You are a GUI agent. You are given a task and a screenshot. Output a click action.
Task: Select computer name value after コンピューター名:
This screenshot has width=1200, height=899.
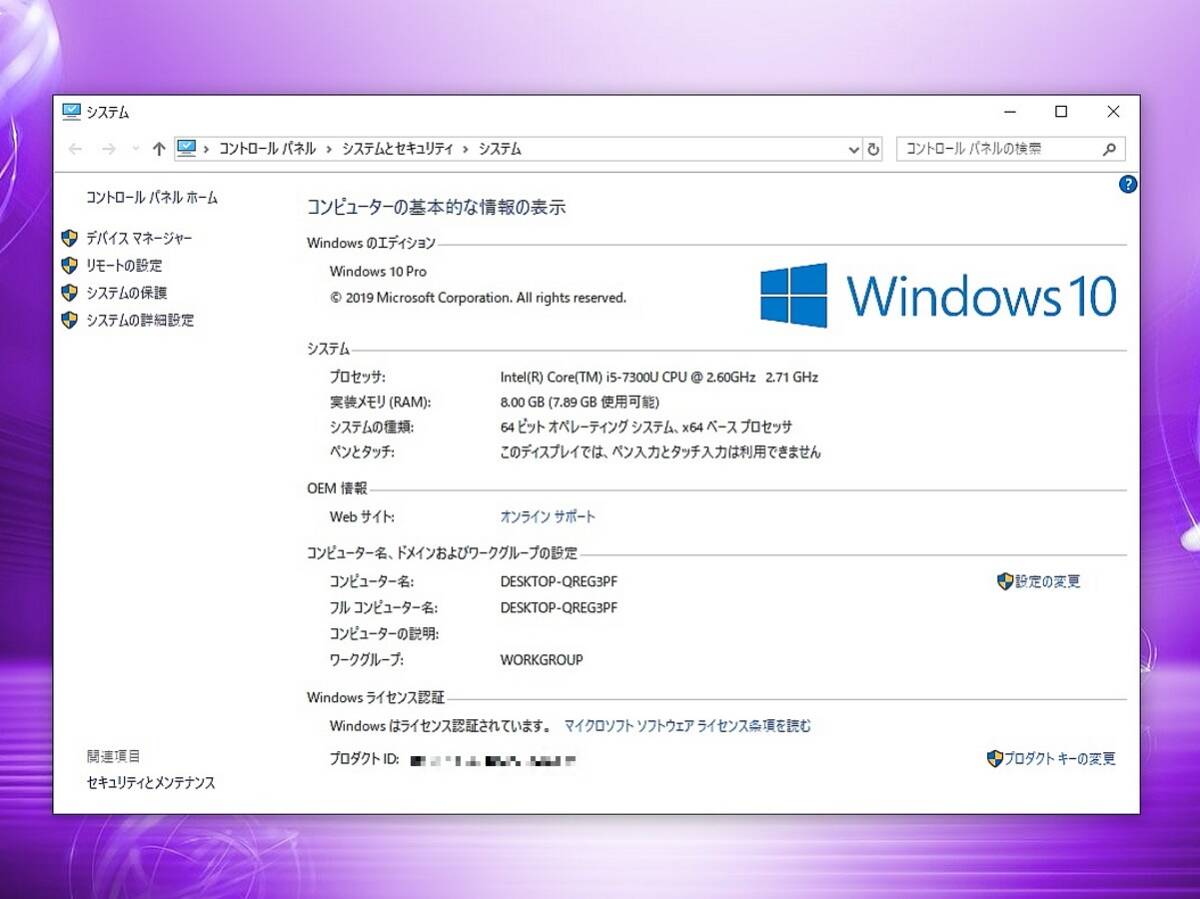click(559, 581)
